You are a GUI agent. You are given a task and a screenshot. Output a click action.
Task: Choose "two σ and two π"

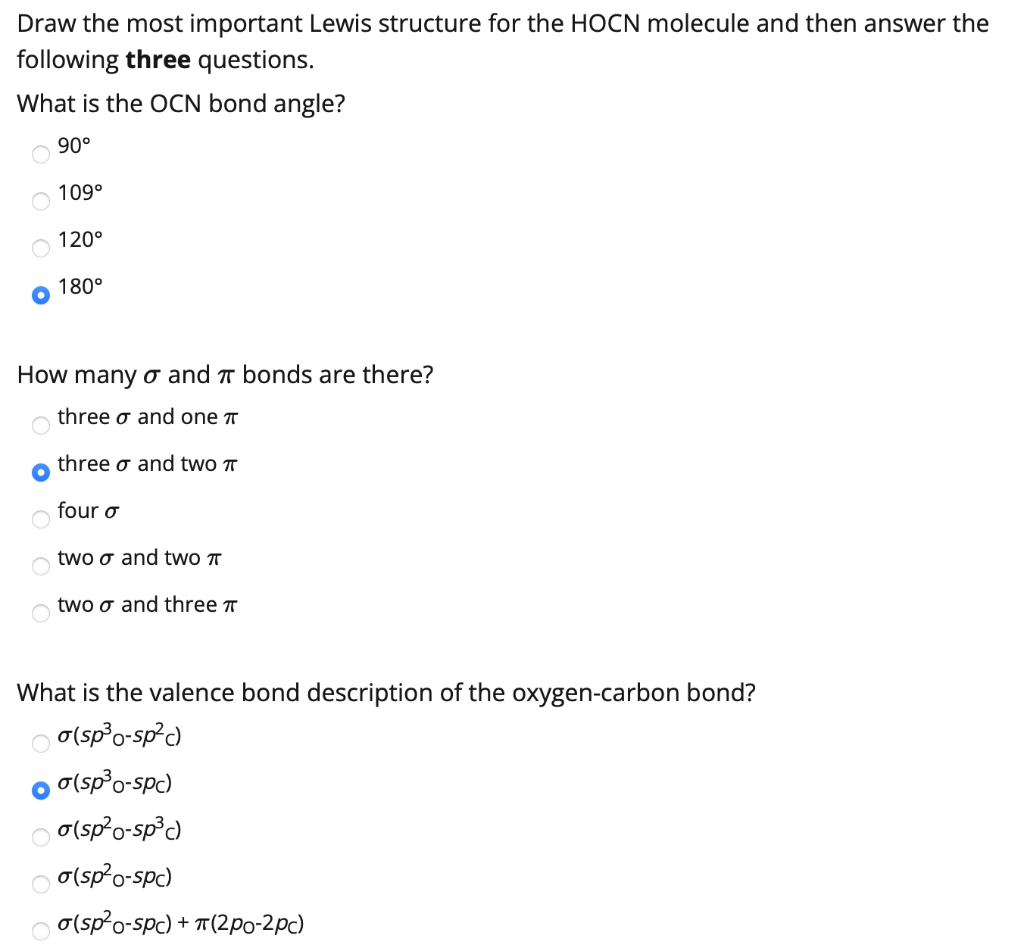click(x=40, y=565)
